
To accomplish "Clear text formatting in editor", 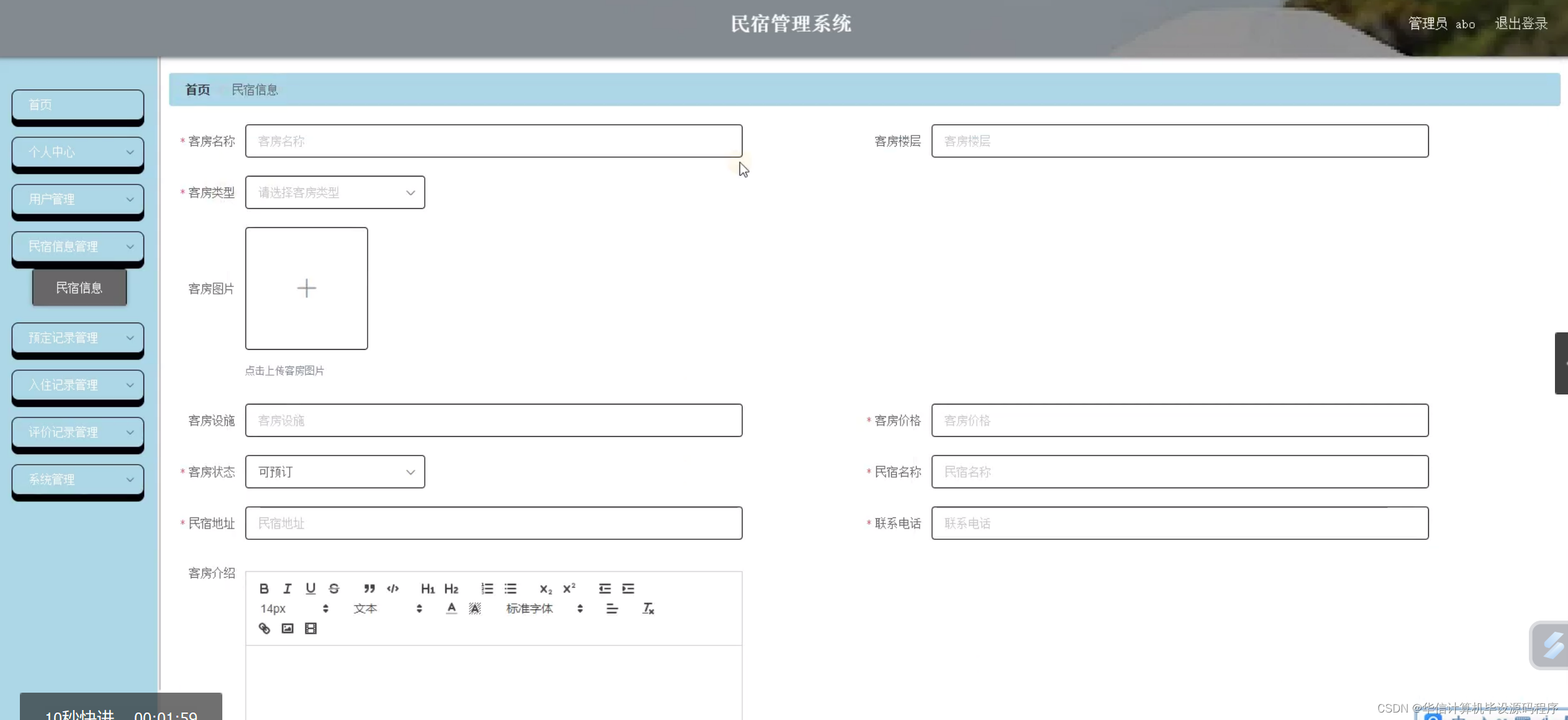I will click(648, 608).
